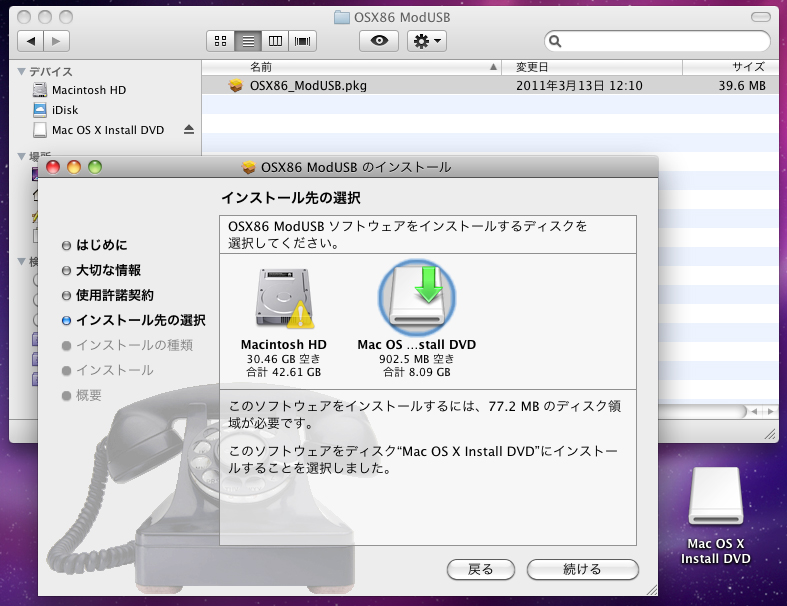Collapse the デバイス sidebar section

pyautogui.click(x=22, y=72)
